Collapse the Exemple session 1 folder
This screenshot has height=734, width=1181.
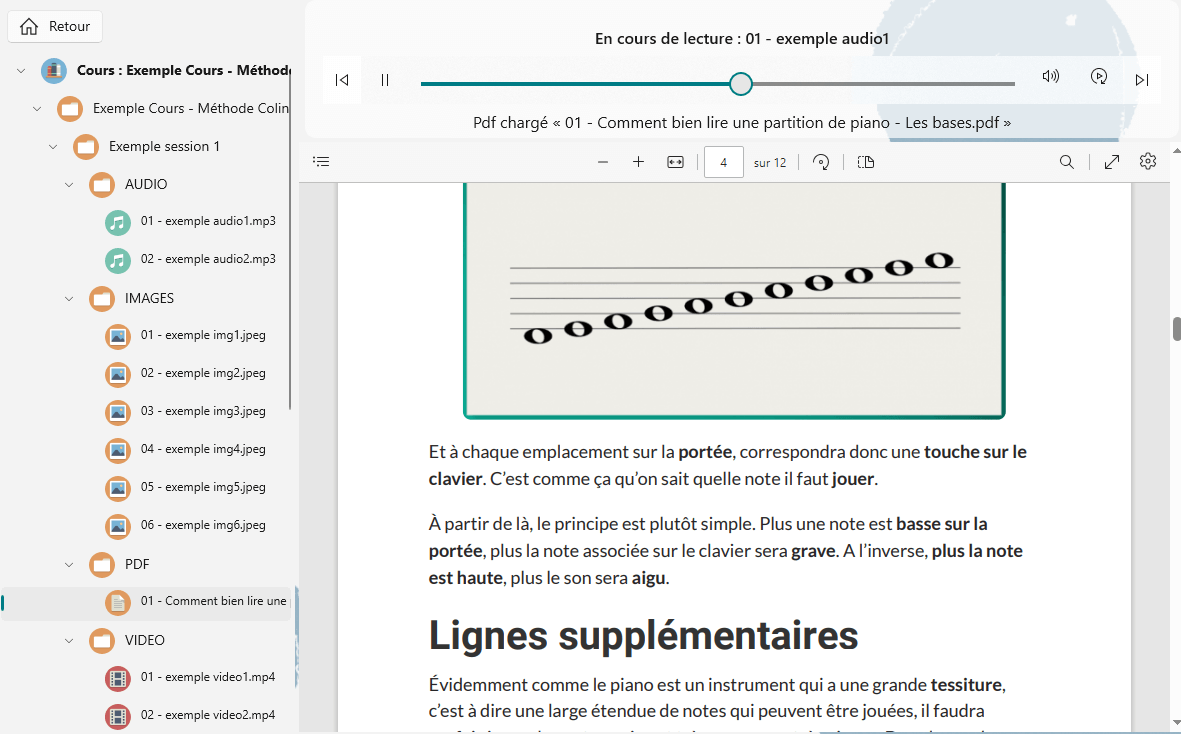click(x=53, y=147)
